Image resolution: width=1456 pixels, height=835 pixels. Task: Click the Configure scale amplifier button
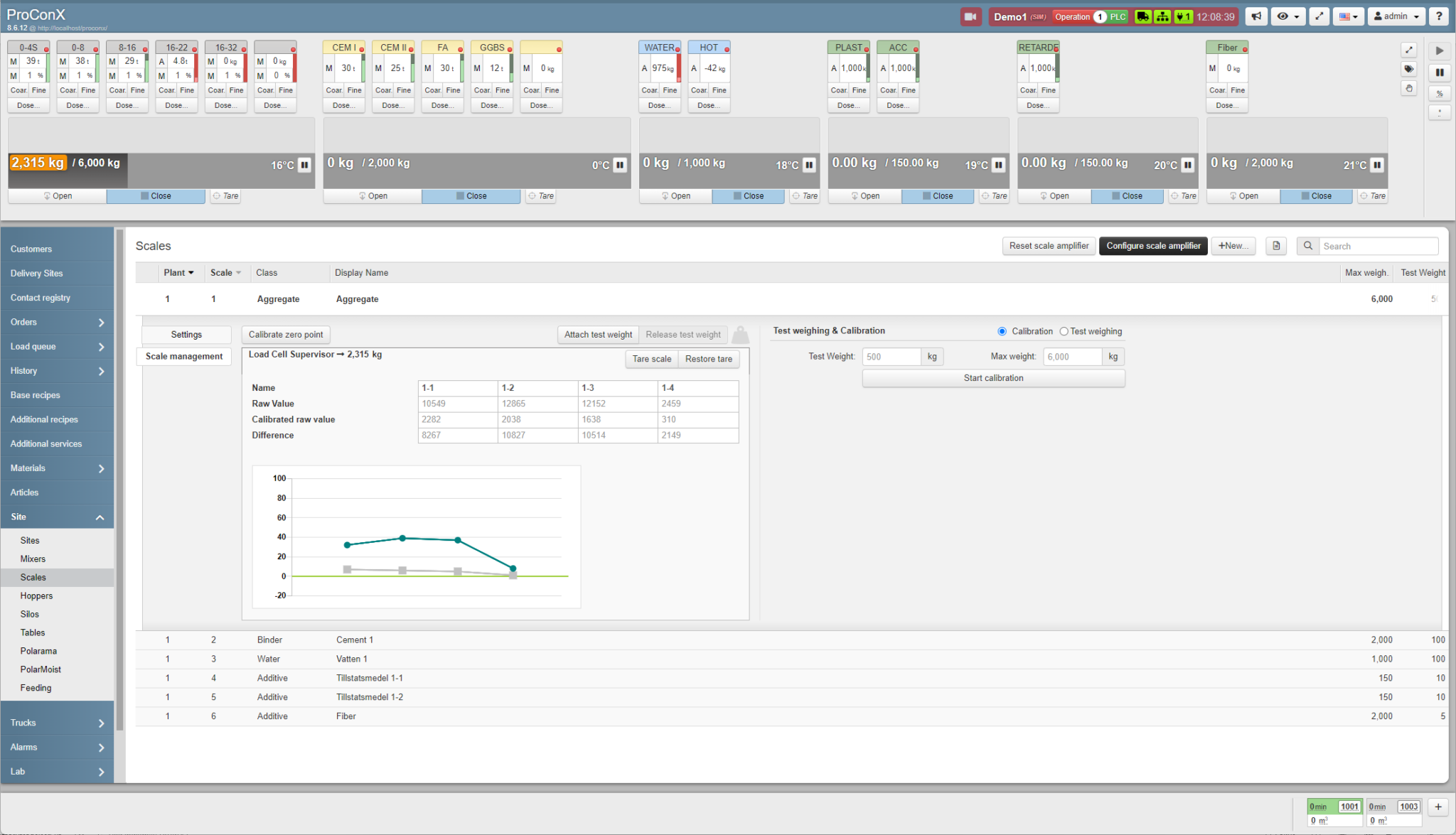point(1152,246)
